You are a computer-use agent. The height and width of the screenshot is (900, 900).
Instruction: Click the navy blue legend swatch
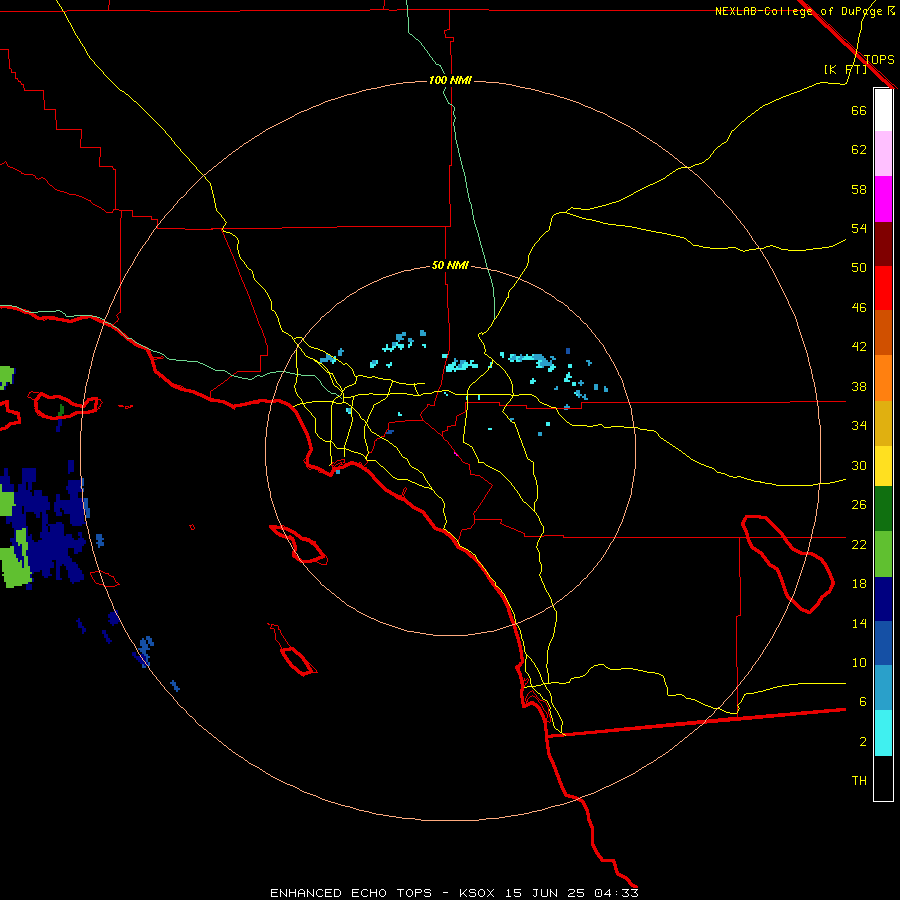click(x=883, y=599)
